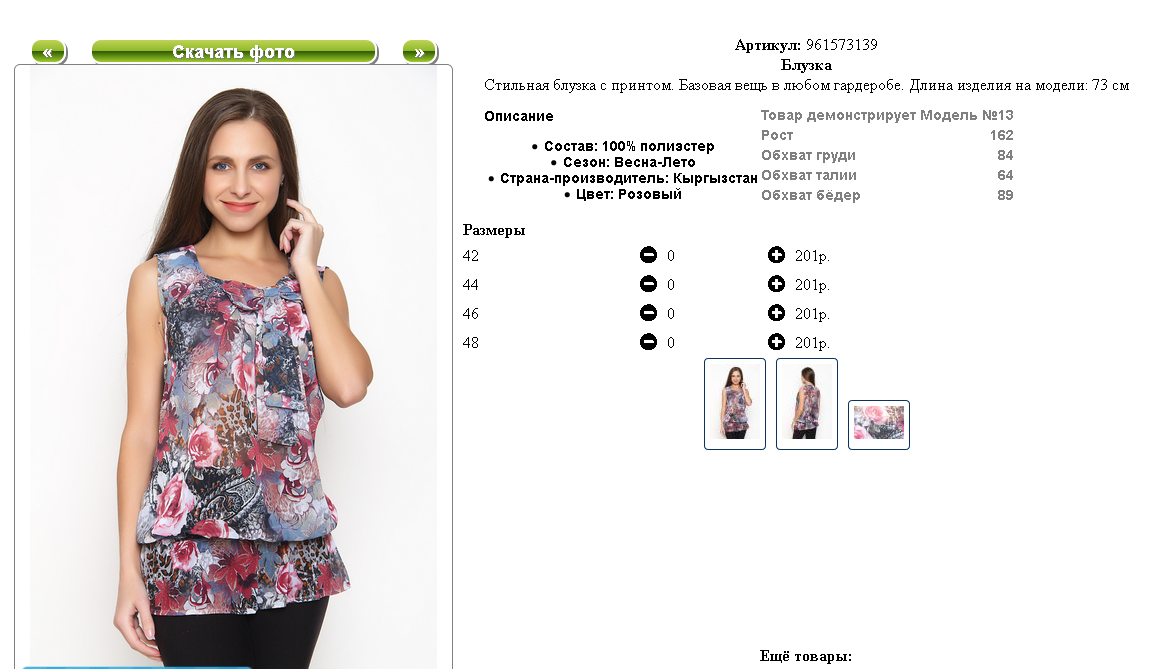
Task: Click the minus icon for size 42
Action: (x=648, y=255)
